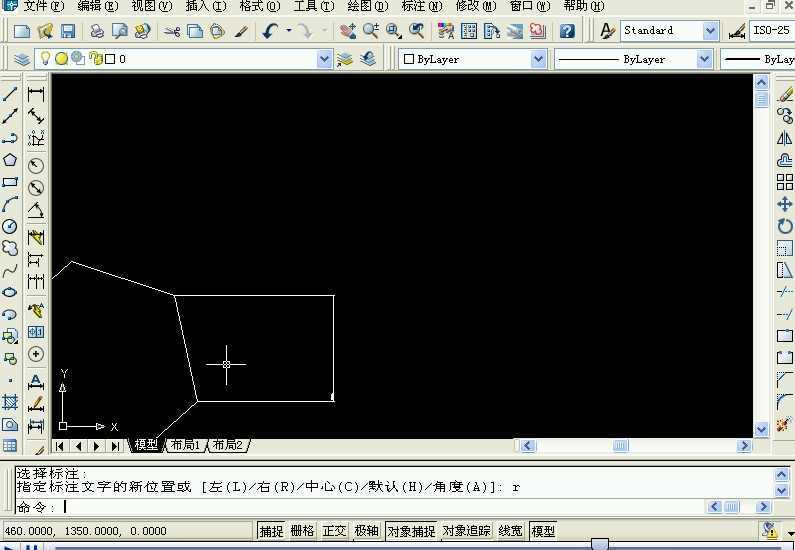Open the 标注(N) menu
The image size is (795, 550).
pyautogui.click(x=421, y=6)
